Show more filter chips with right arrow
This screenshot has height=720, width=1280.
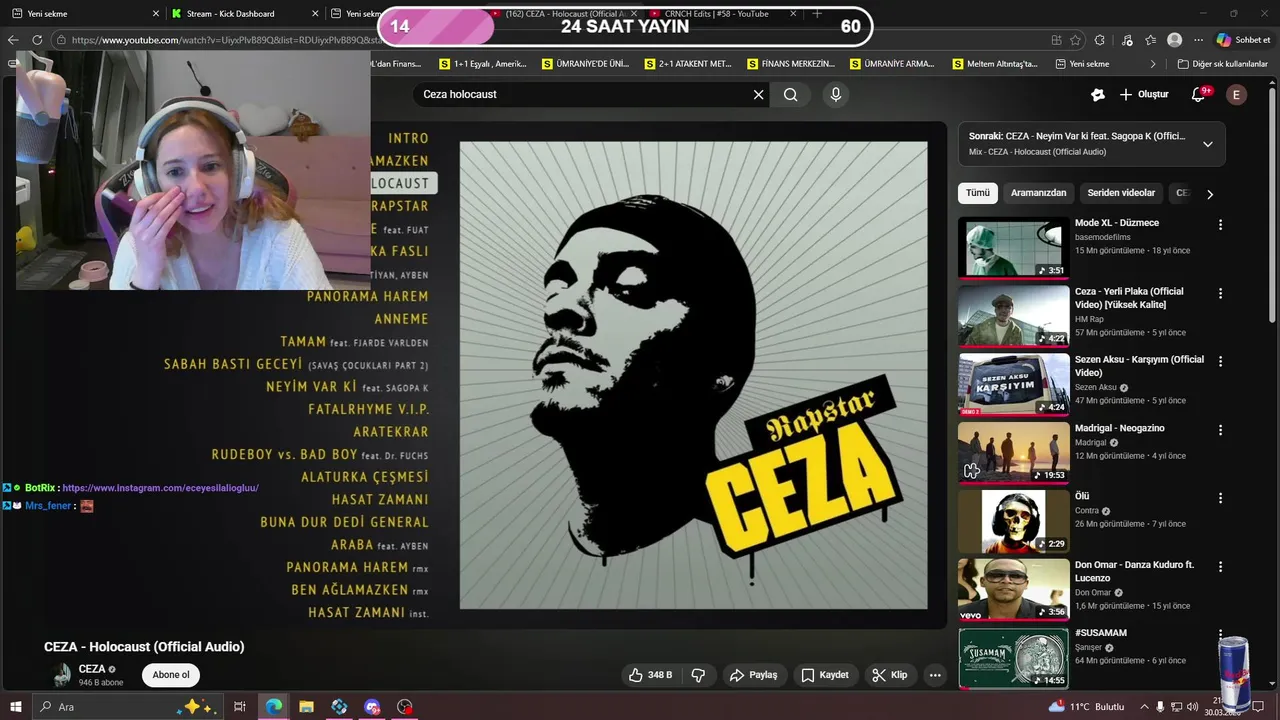[1209, 194]
